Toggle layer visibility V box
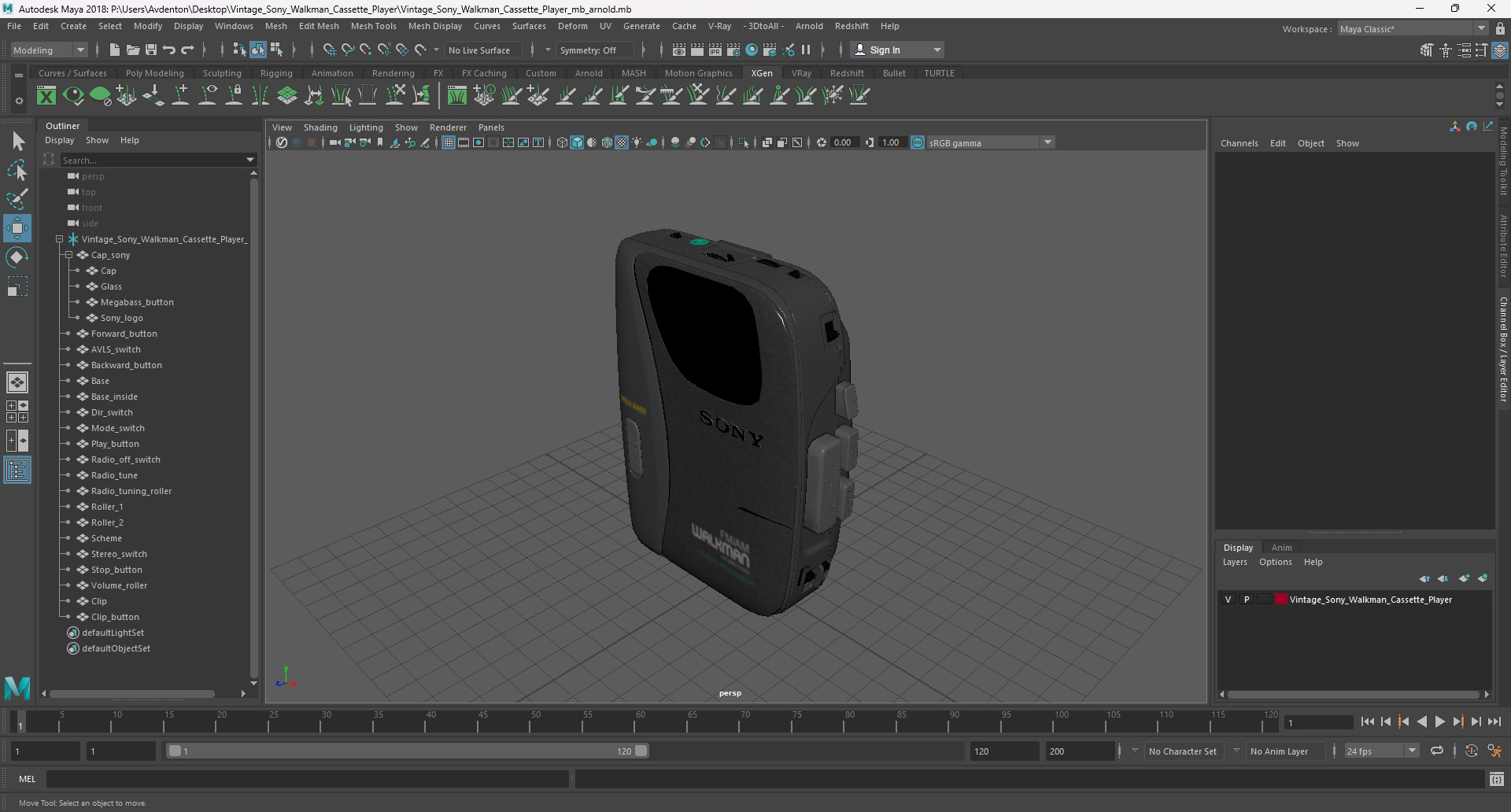Viewport: 1511px width, 812px height. click(1228, 600)
